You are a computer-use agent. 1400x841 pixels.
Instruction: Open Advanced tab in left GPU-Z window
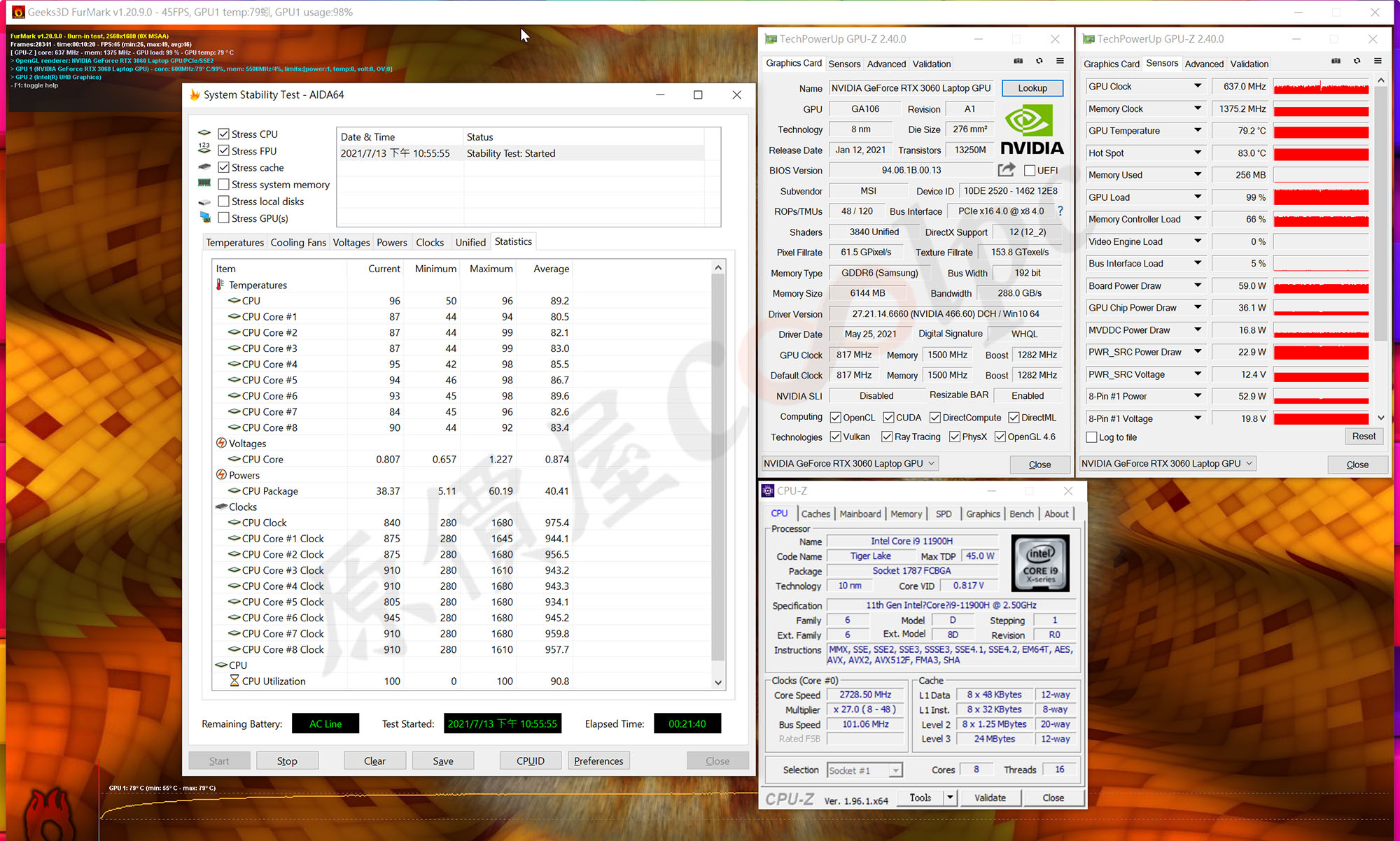click(886, 64)
